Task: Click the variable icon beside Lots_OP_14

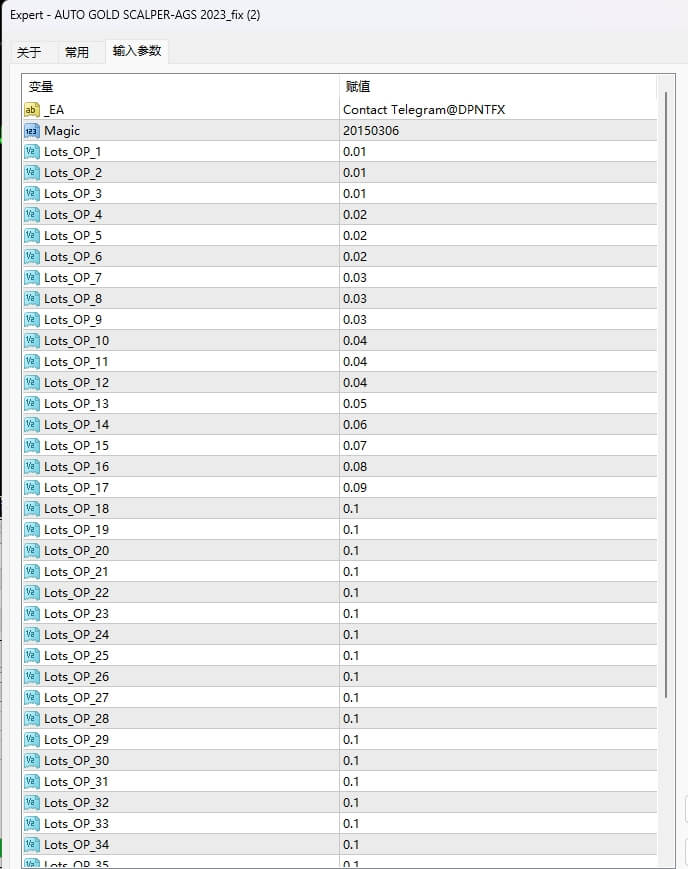Action: (x=32, y=425)
